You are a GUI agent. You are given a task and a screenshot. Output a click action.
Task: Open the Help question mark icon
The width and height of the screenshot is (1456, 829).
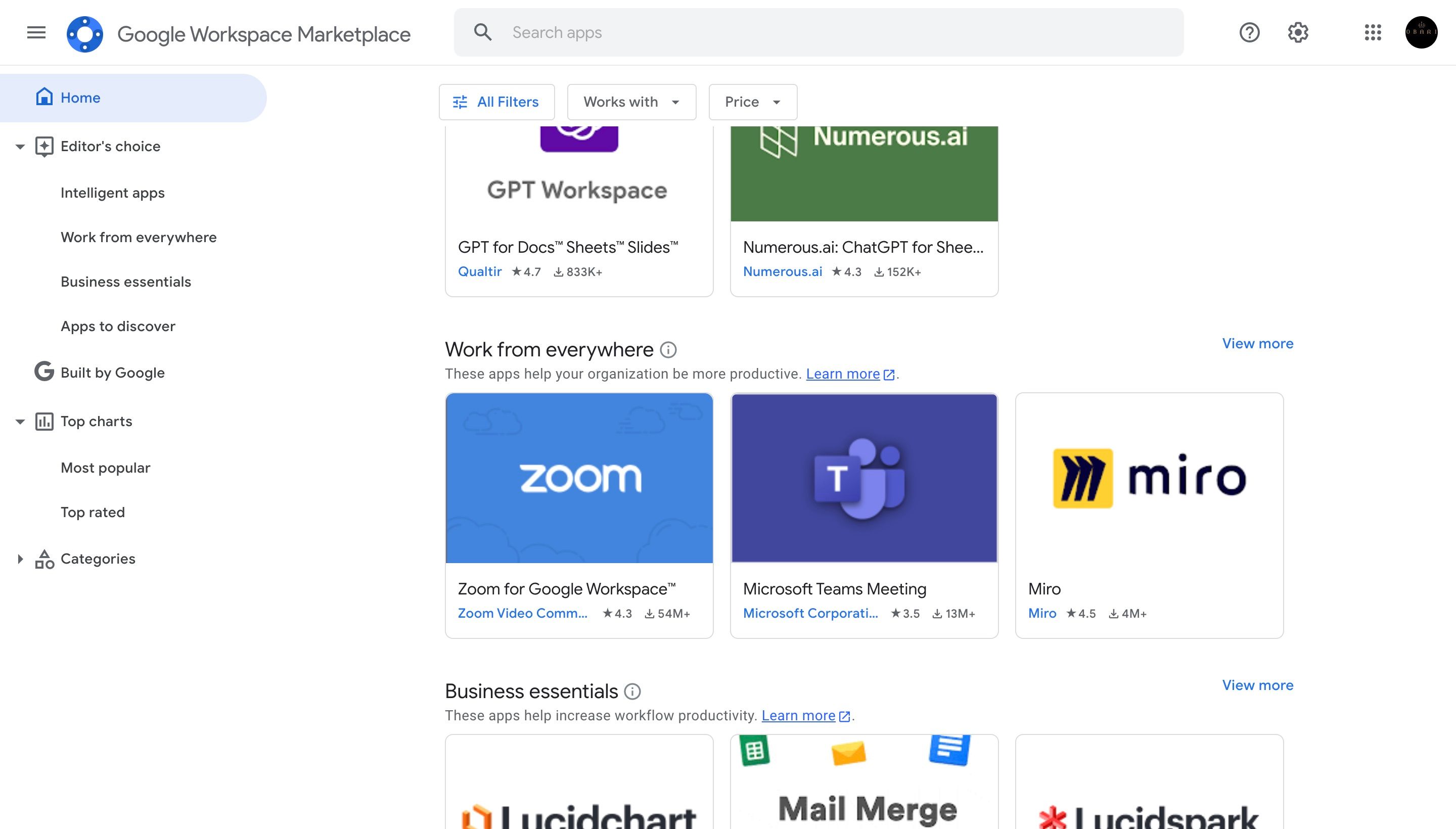(x=1249, y=32)
